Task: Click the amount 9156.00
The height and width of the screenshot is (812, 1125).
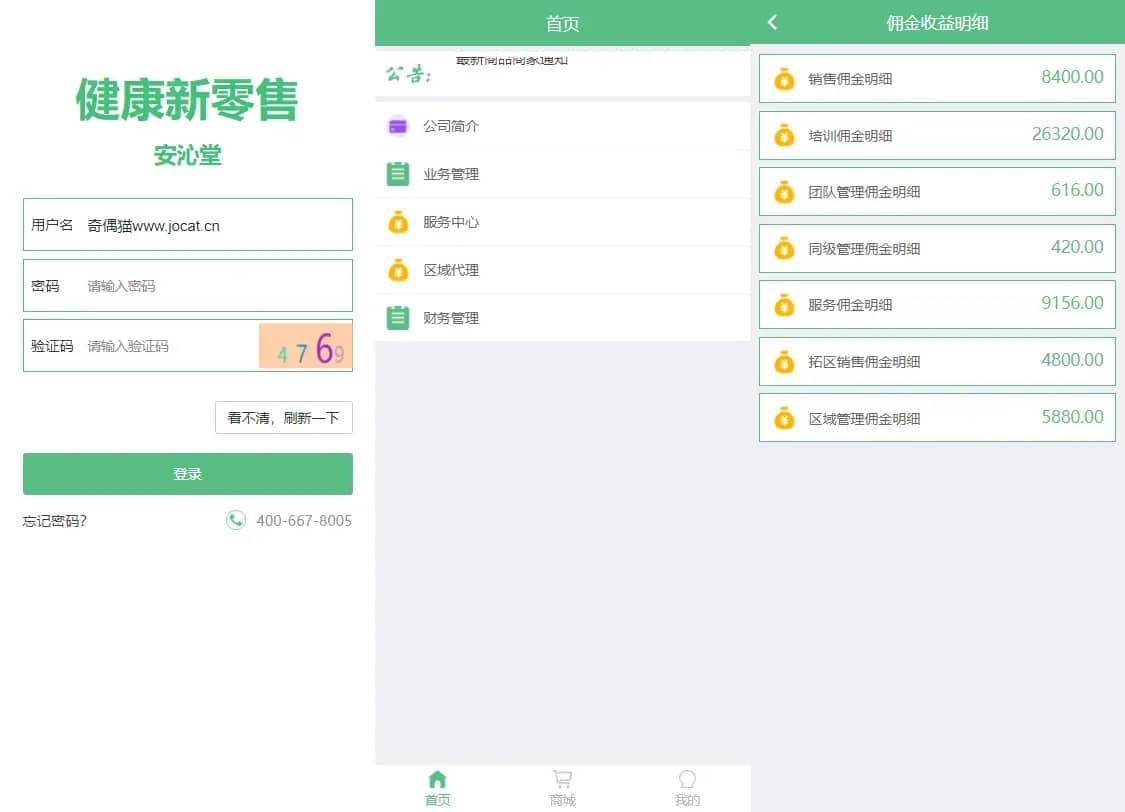Action: 1073,303
